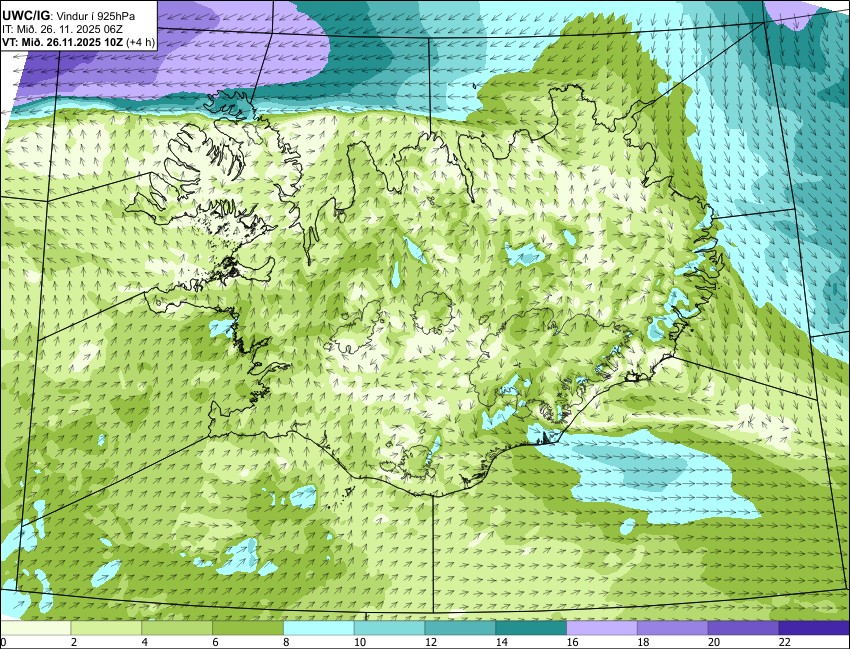Viewport: 850px width, 649px height.
Task: Click the legend scale label "14"
Action: 501,642
